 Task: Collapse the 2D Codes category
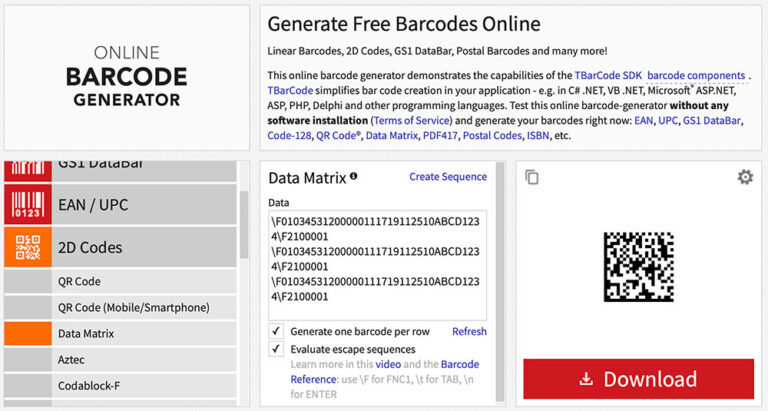[x=134, y=247]
